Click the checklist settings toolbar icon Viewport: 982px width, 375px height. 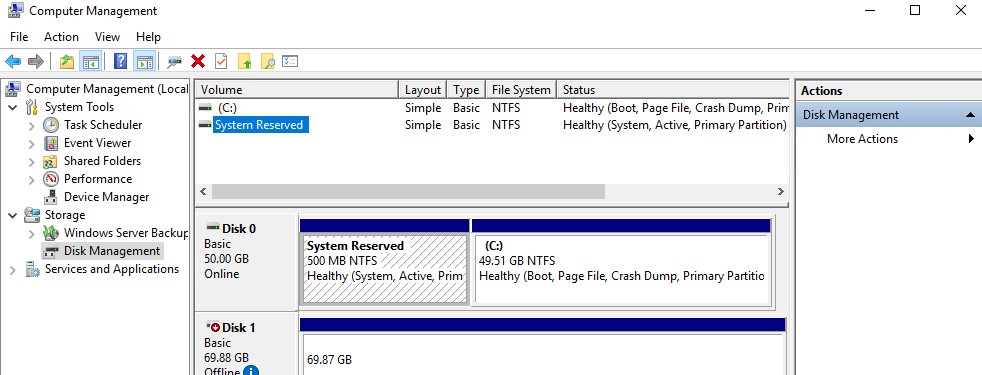pyautogui.click(x=290, y=61)
